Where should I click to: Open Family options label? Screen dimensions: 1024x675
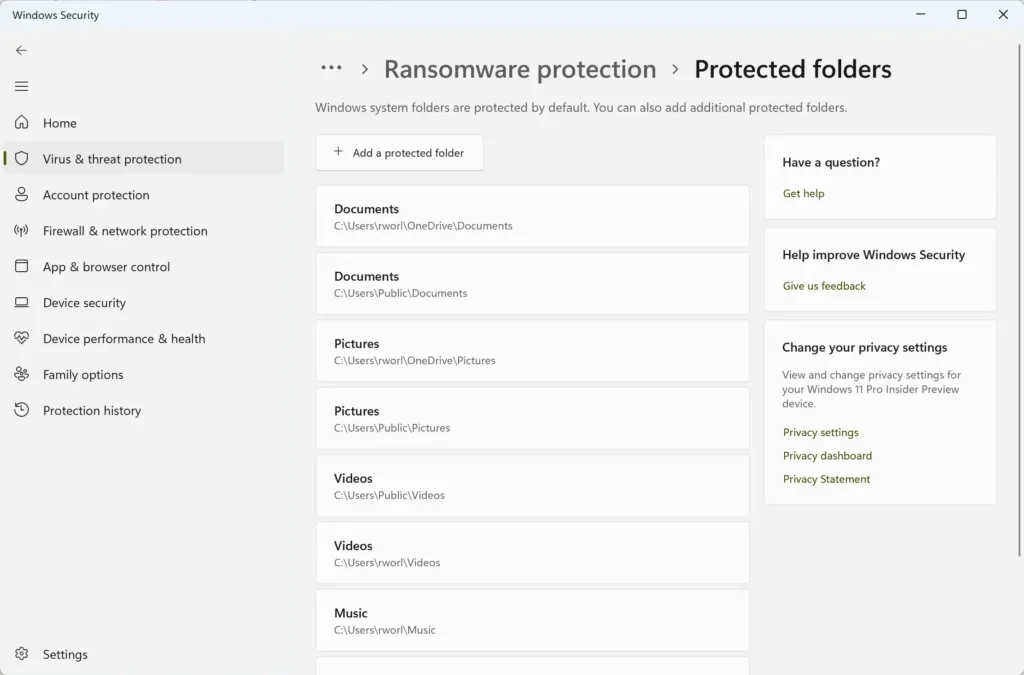tap(83, 375)
